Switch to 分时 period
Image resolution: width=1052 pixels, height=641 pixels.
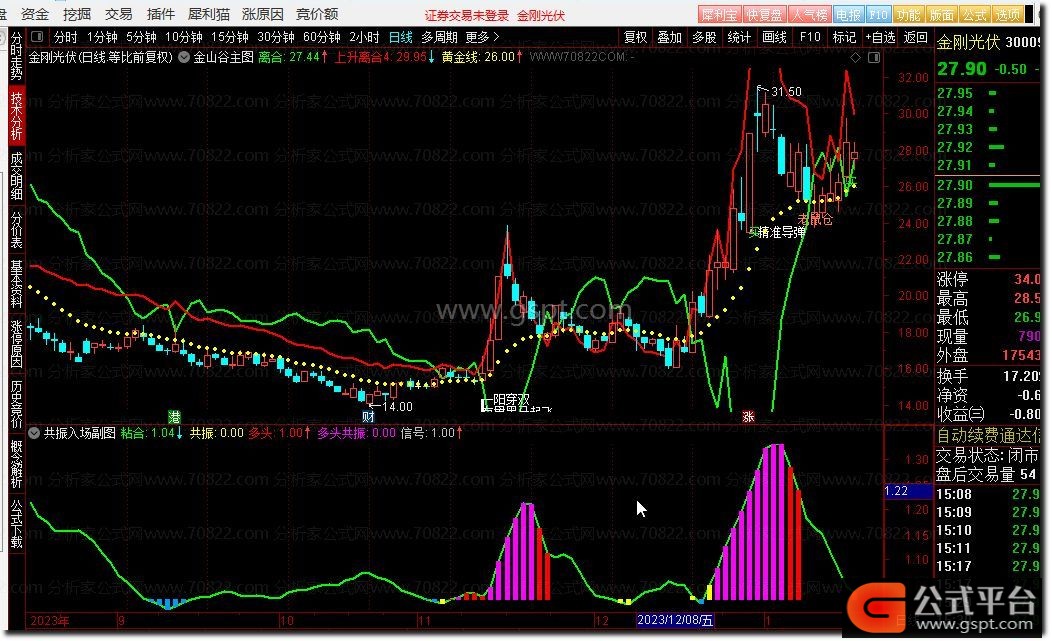[65, 37]
